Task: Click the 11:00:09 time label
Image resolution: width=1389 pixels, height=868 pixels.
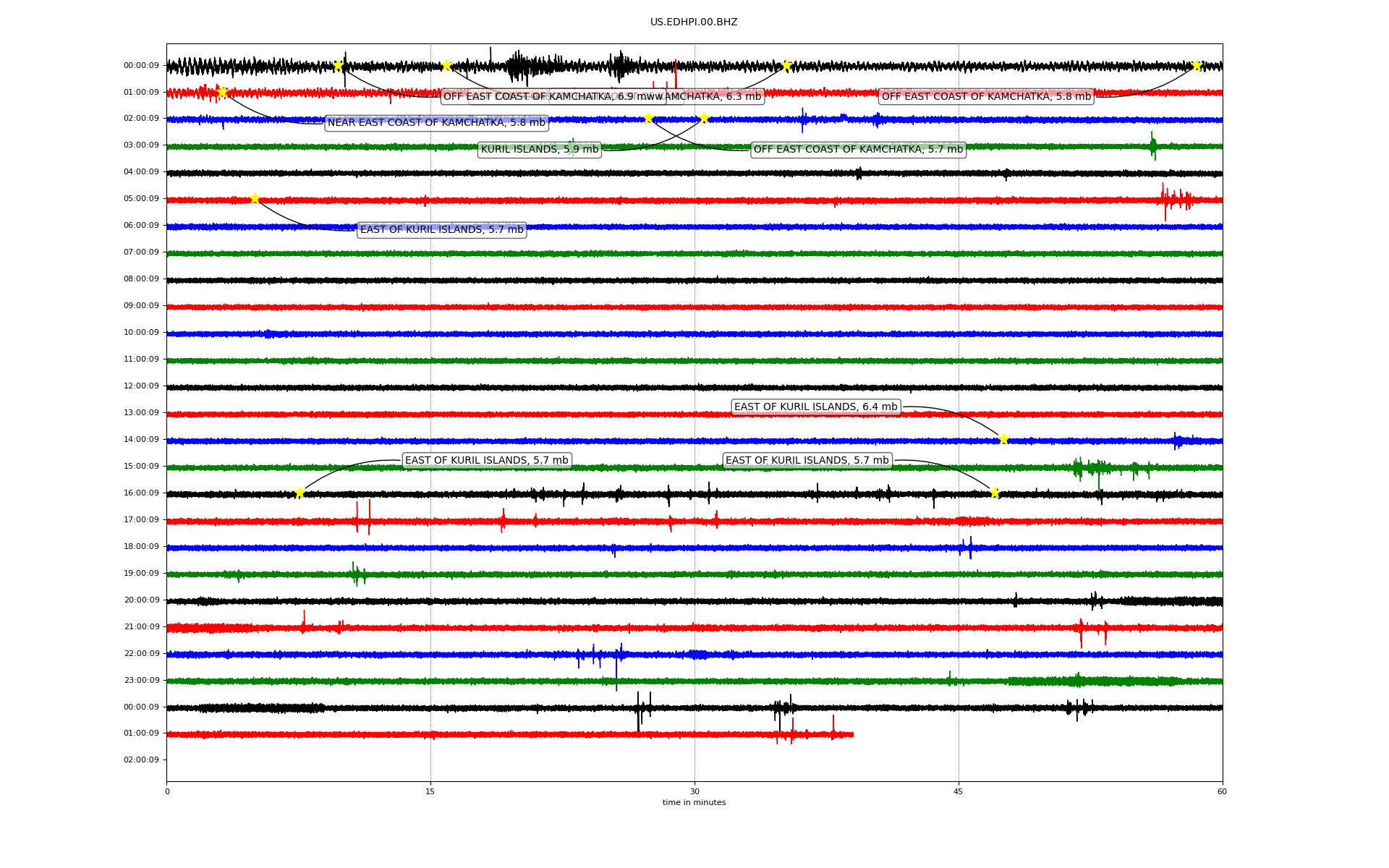Action: point(141,359)
